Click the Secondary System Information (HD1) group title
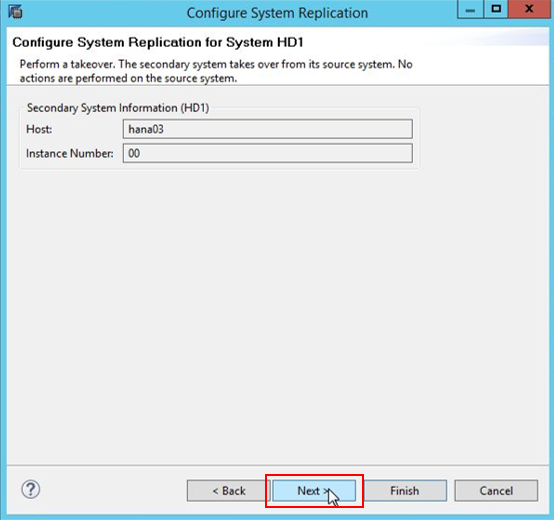The height and width of the screenshot is (520, 554). click(x=118, y=108)
